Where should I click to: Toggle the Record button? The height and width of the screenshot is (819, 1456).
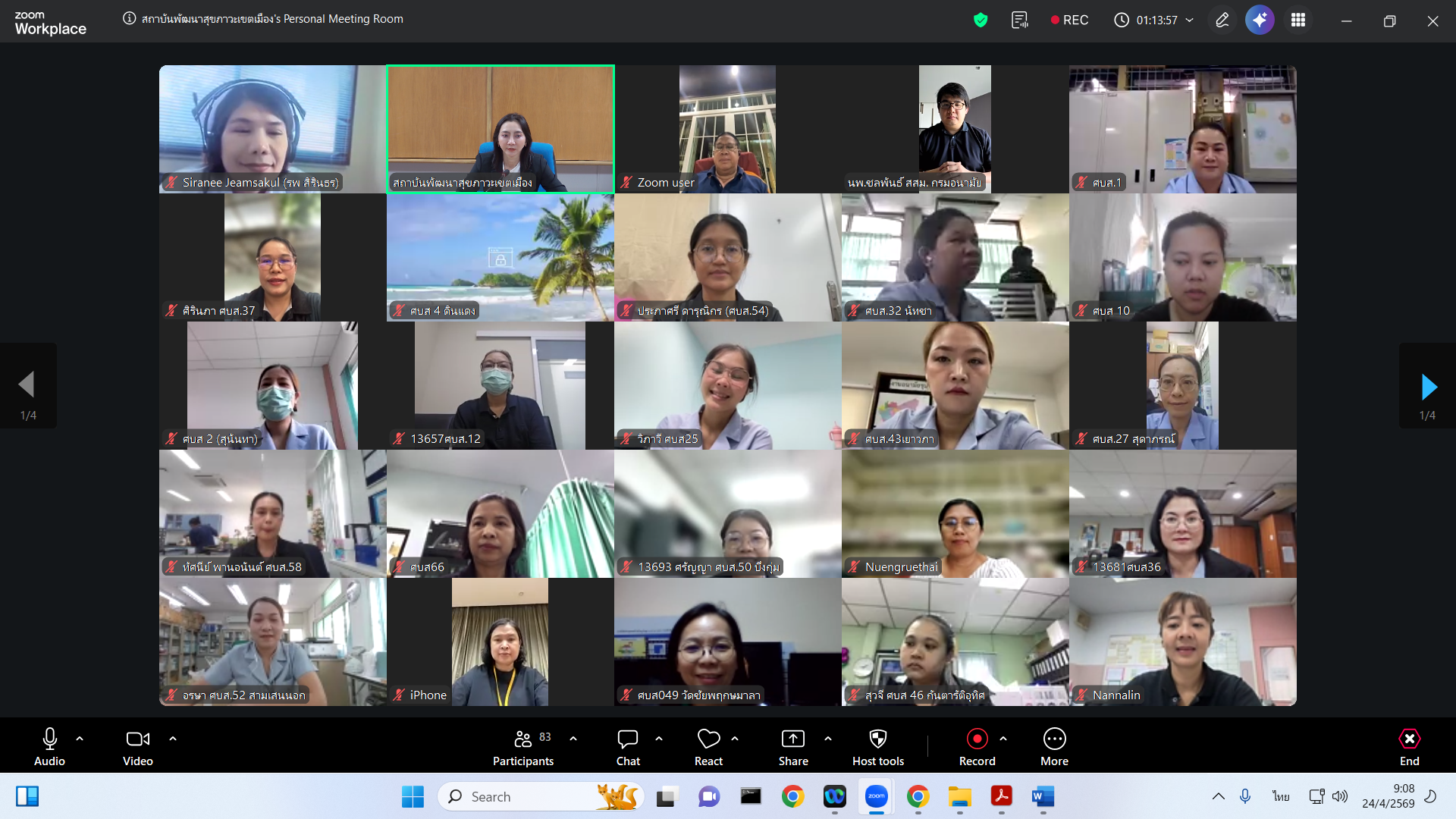tap(977, 739)
